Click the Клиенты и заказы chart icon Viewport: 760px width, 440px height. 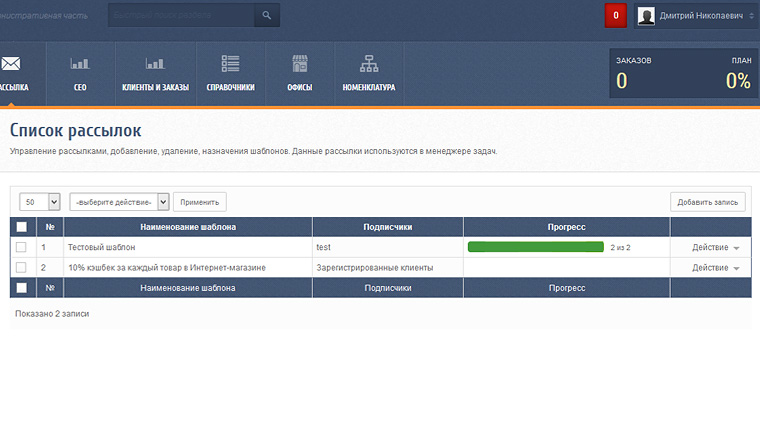click(154, 64)
